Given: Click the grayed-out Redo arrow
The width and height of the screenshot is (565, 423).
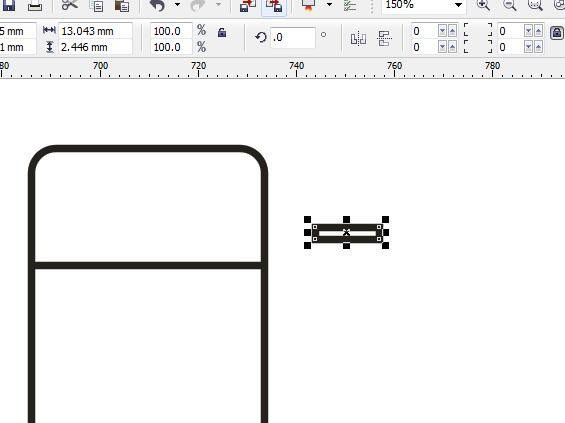Looking at the screenshot, I should click(198, 5).
